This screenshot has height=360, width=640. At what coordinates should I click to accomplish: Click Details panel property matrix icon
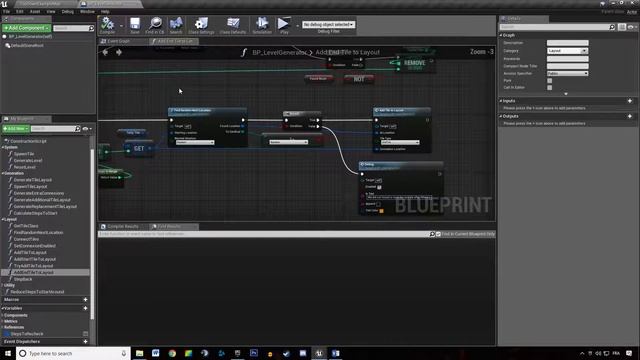coord(622,27)
